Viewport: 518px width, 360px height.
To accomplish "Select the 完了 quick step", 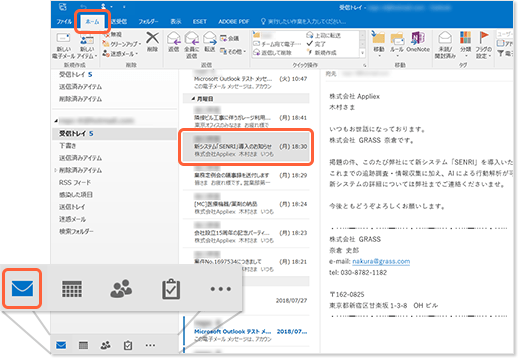I will point(316,44).
